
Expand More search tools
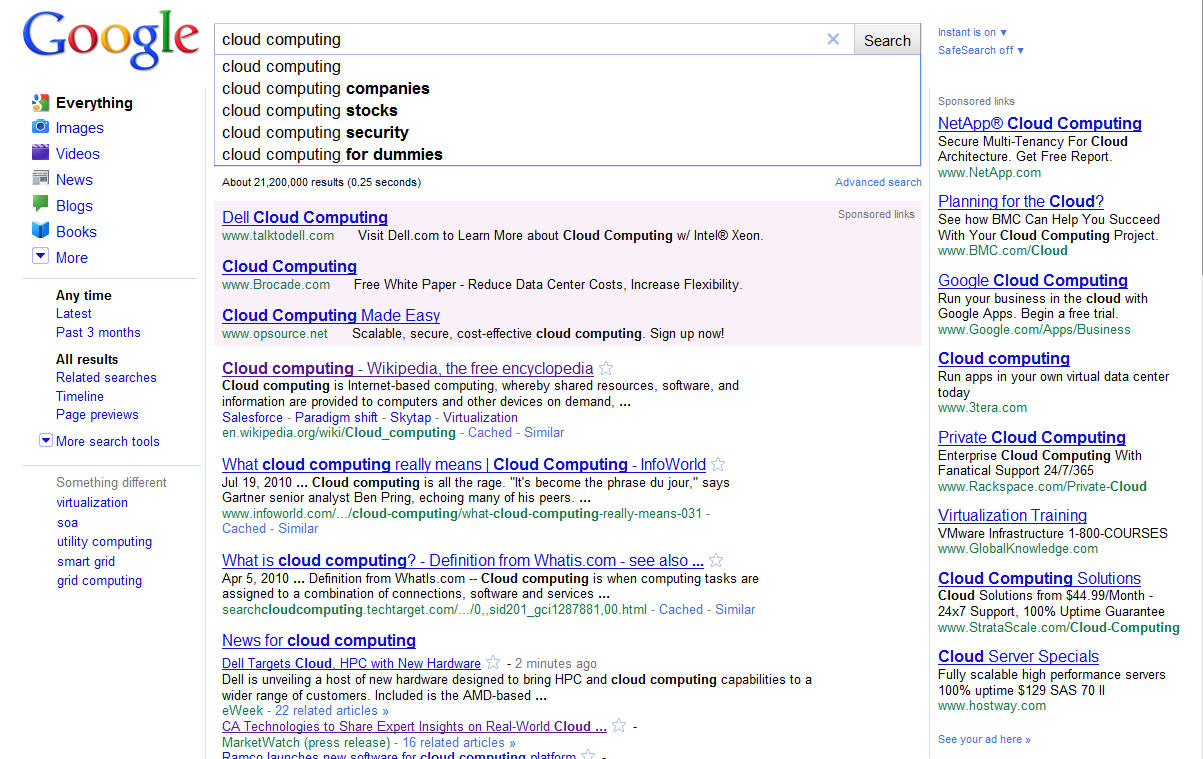(45, 441)
